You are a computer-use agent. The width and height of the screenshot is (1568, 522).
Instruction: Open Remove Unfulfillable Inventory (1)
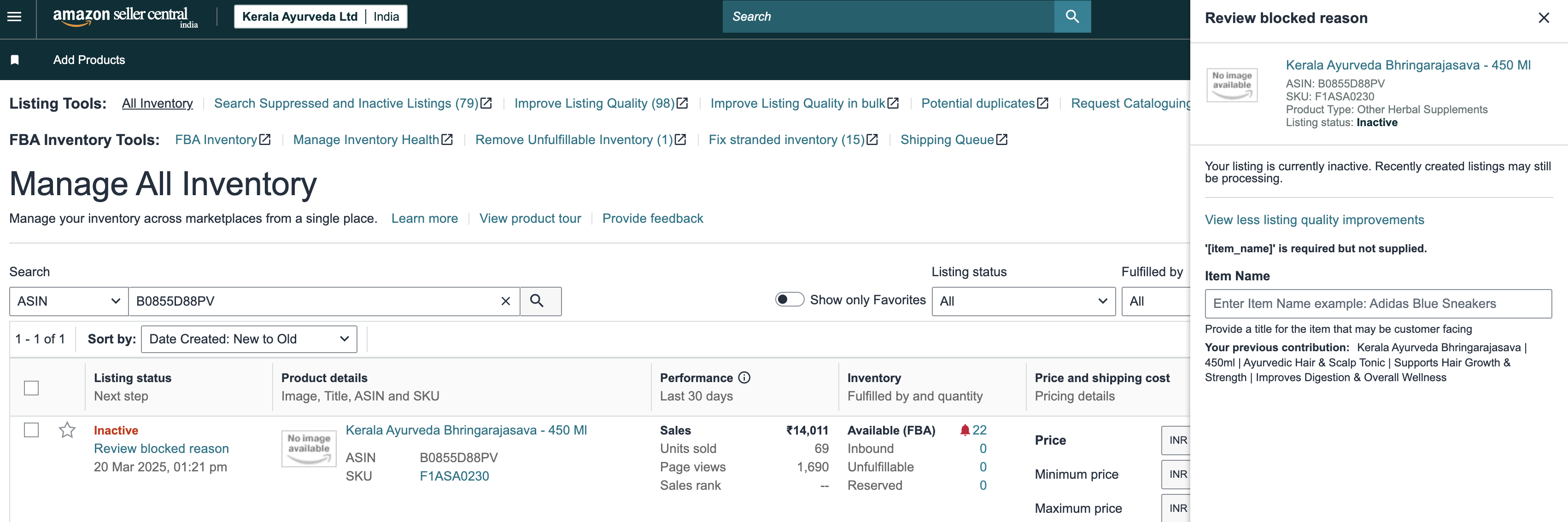point(580,140)
